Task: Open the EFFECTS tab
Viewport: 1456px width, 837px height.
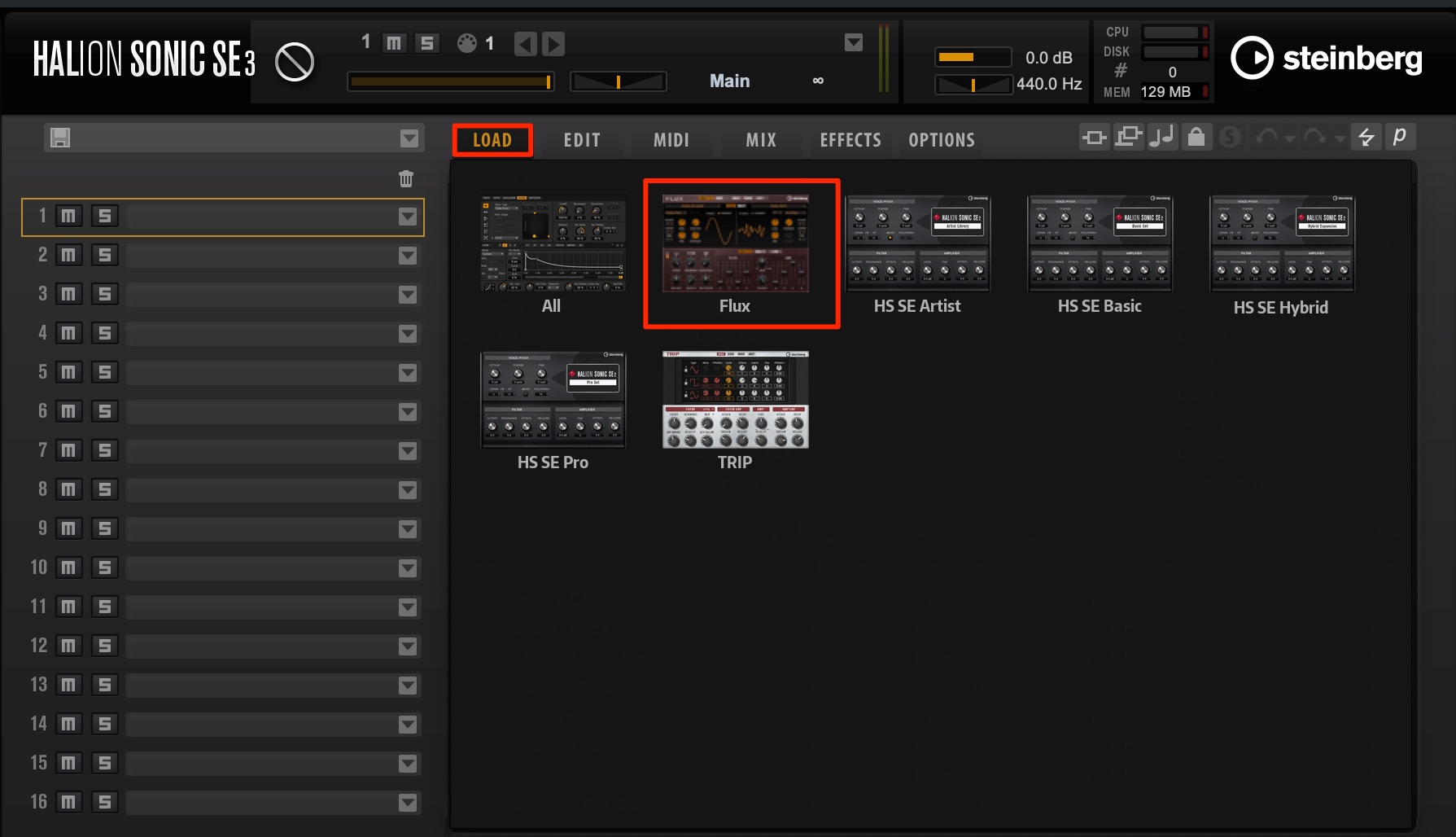Action: pos(850,140)
